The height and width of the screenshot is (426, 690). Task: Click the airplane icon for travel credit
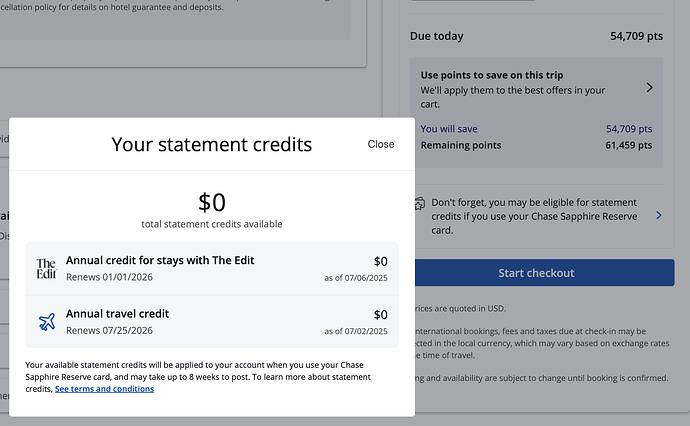click(x=47, y=322)
